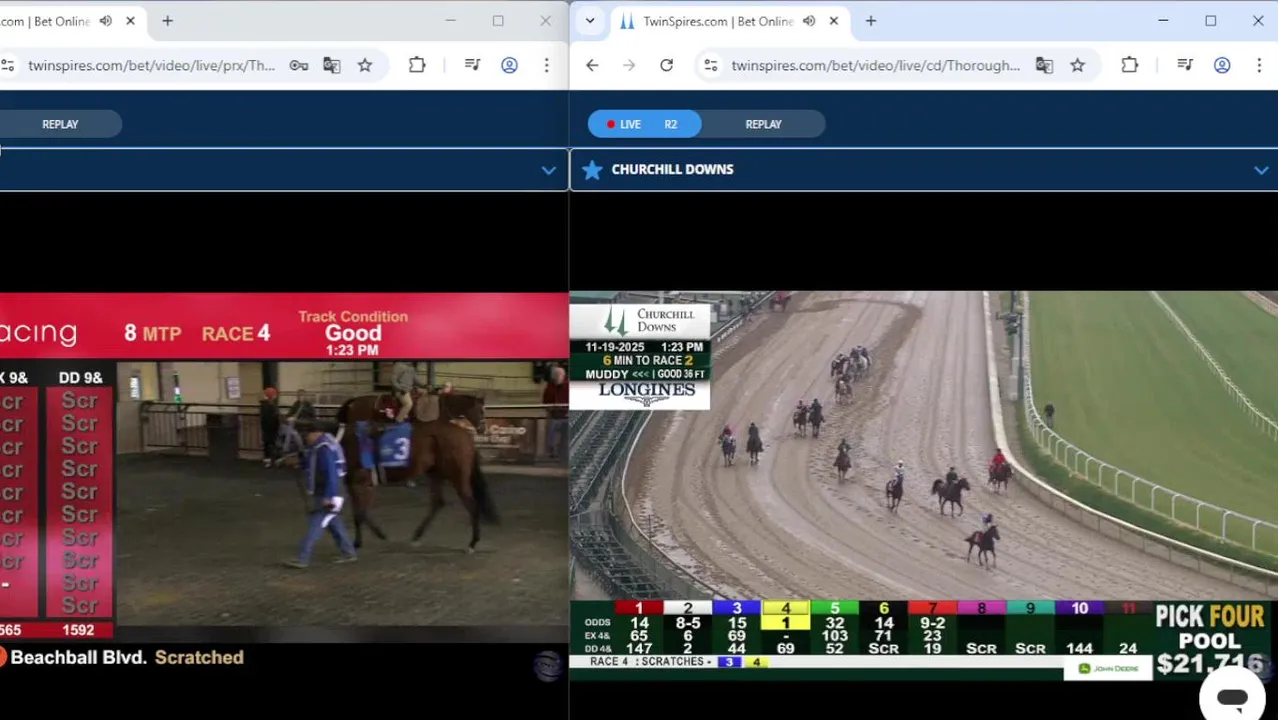
Task: Reload the page in right window
Action: [666, 65]
